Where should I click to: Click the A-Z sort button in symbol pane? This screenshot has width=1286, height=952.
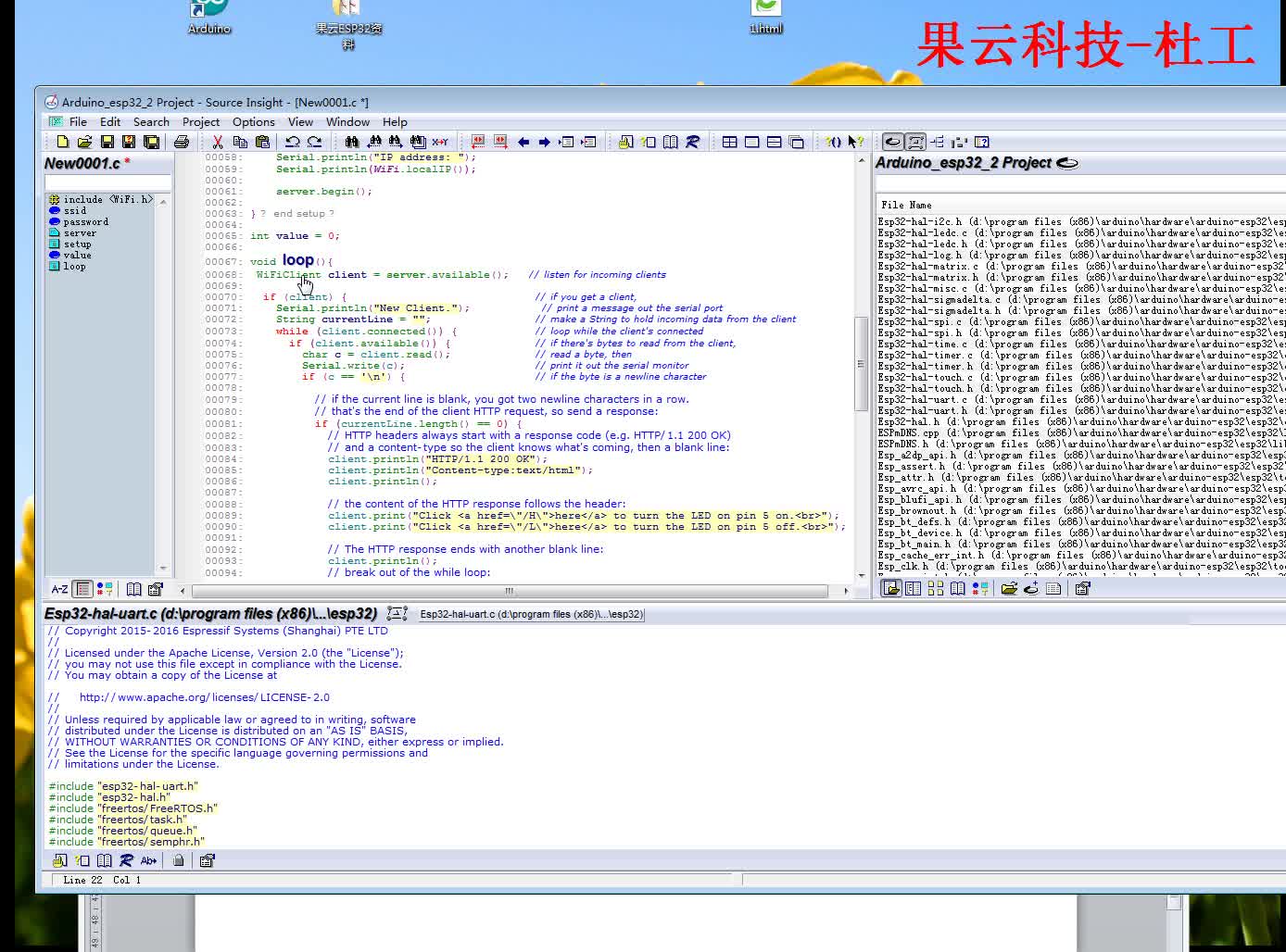point(59,588)
